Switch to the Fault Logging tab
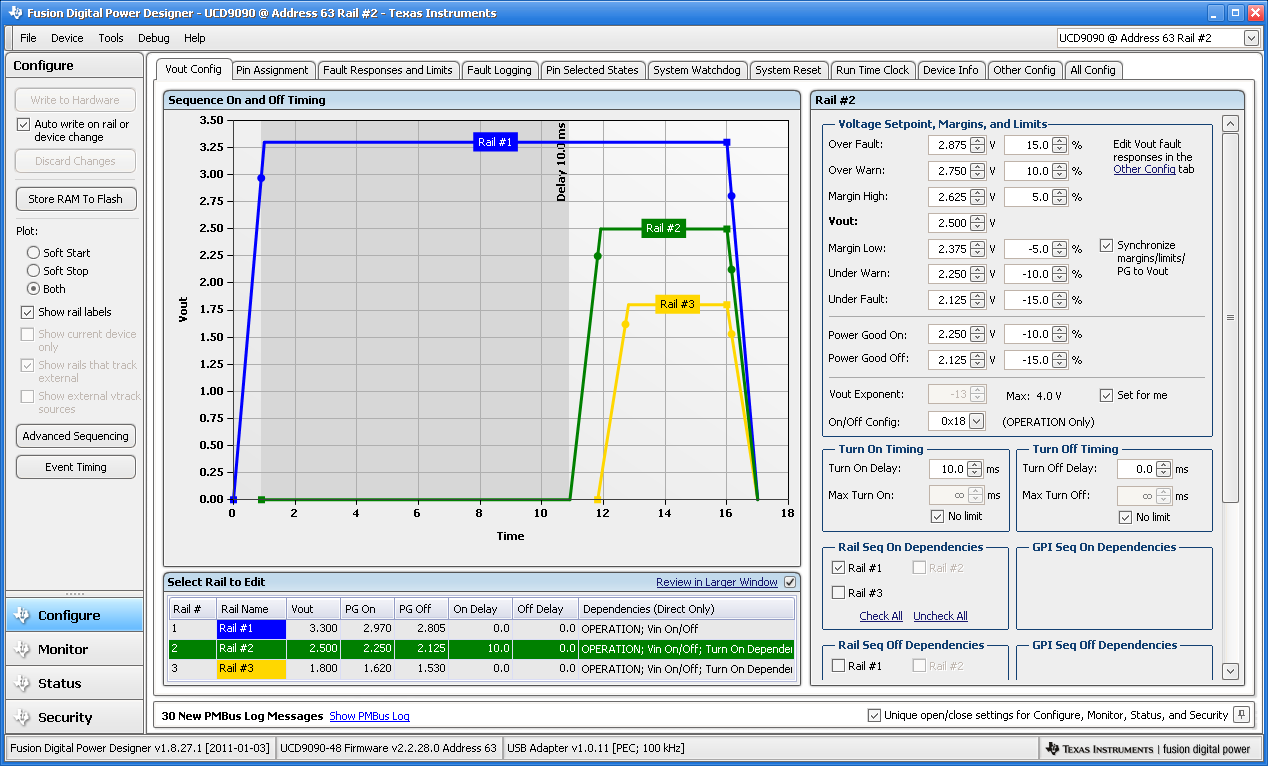1268x766 pixels. [x=500, y=70]
